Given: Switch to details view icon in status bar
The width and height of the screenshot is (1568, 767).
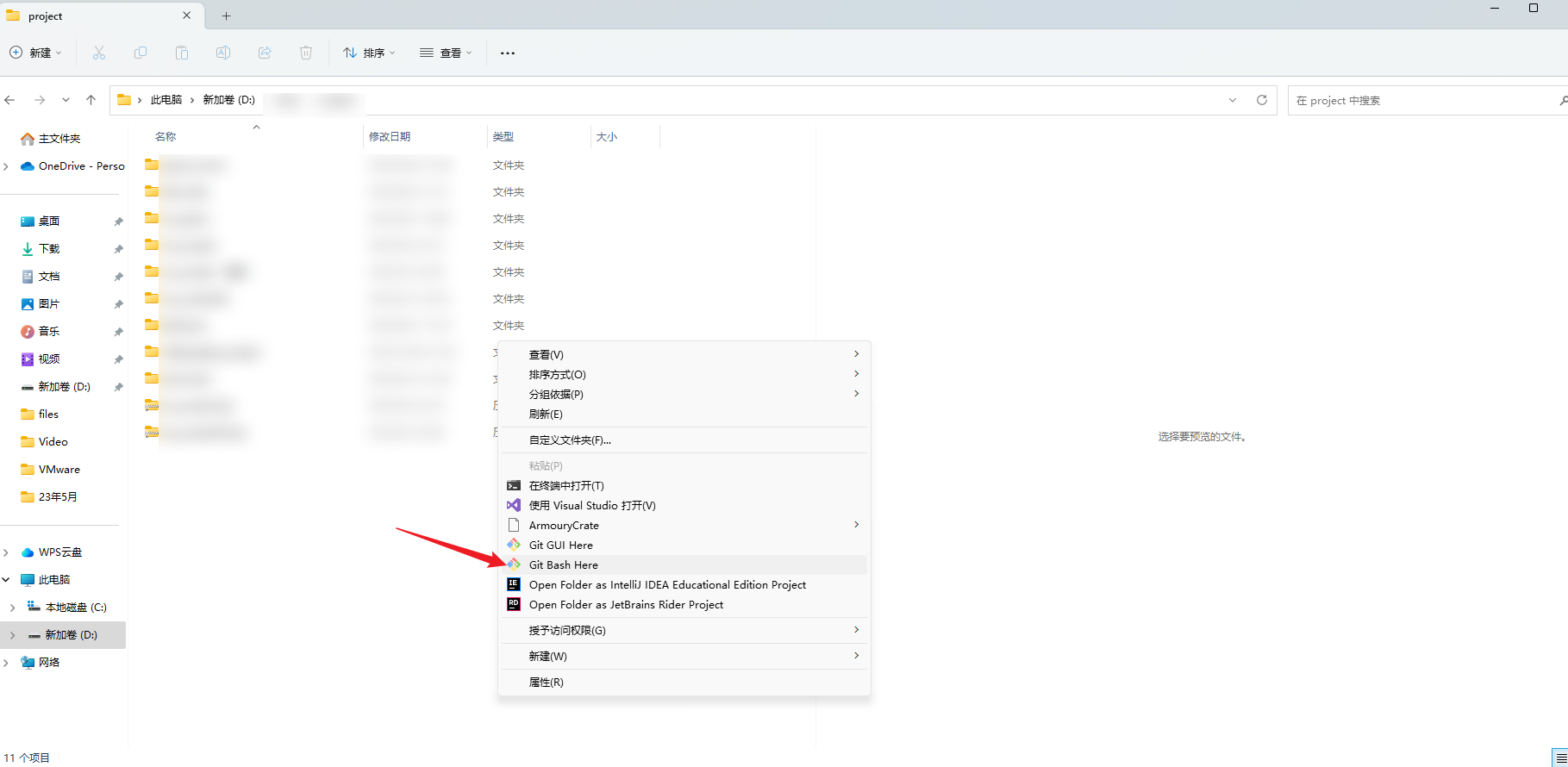Looking at the screenshot, I should coord(1561,758).
